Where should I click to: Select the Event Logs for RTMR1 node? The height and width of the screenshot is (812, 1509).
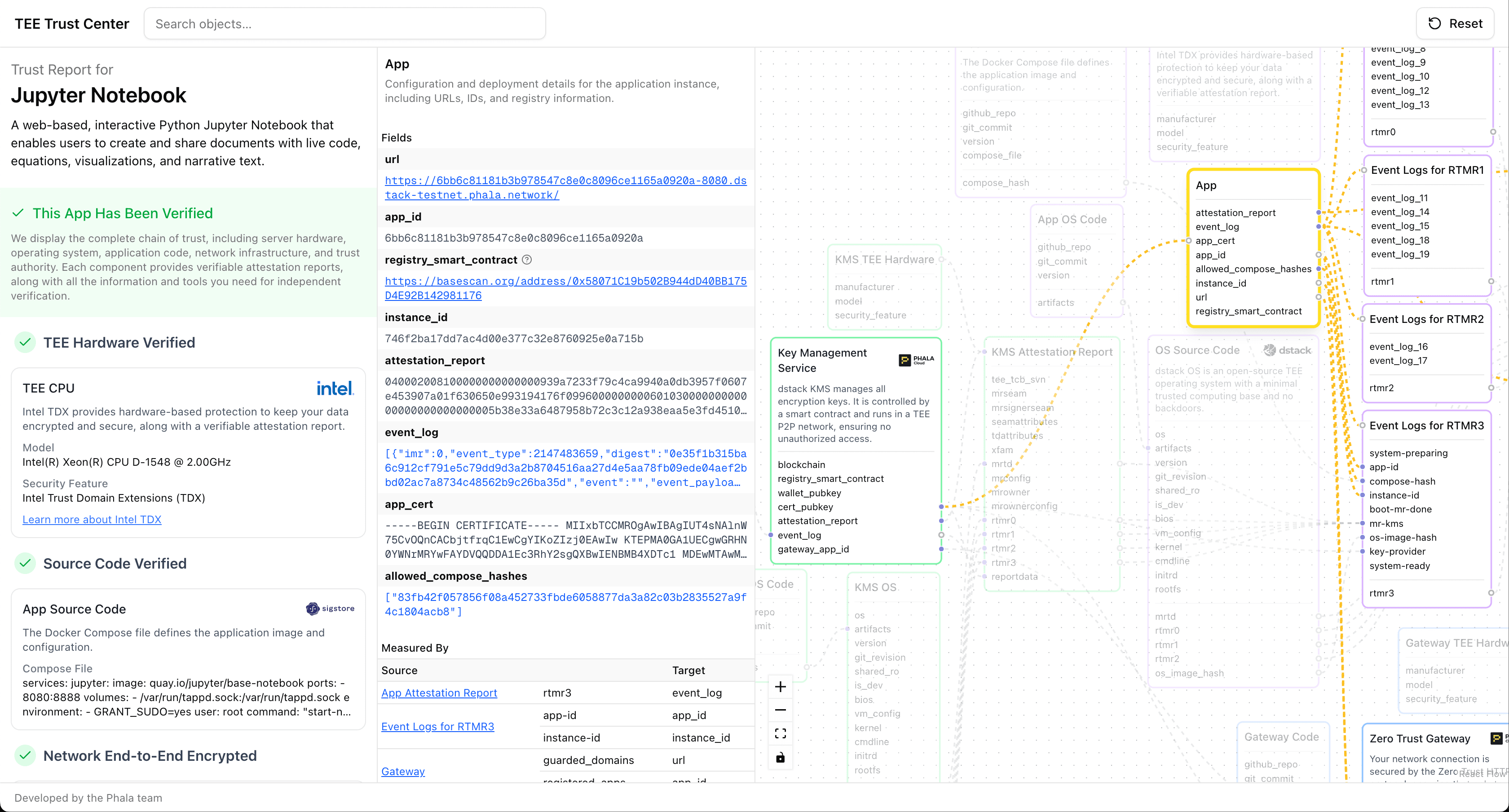tap(1427, 171)
